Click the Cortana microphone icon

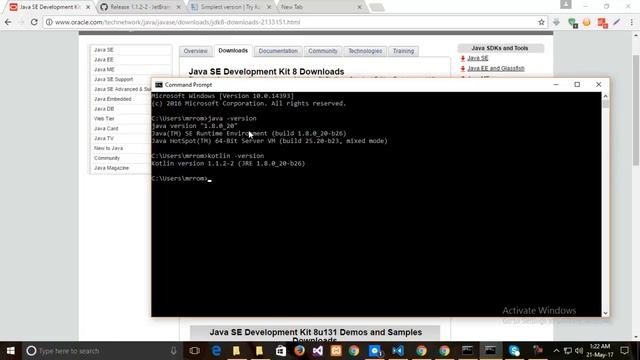point(173,351)
